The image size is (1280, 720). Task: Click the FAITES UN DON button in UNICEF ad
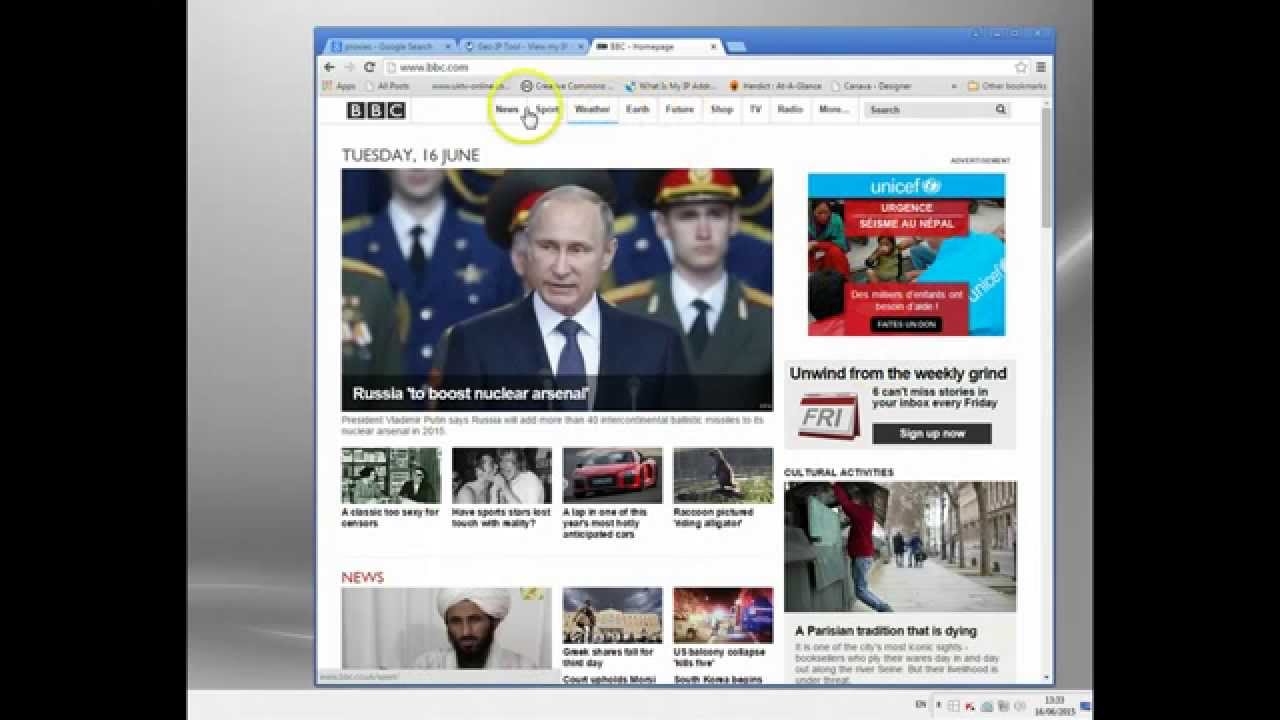click(x=906, y=324)
